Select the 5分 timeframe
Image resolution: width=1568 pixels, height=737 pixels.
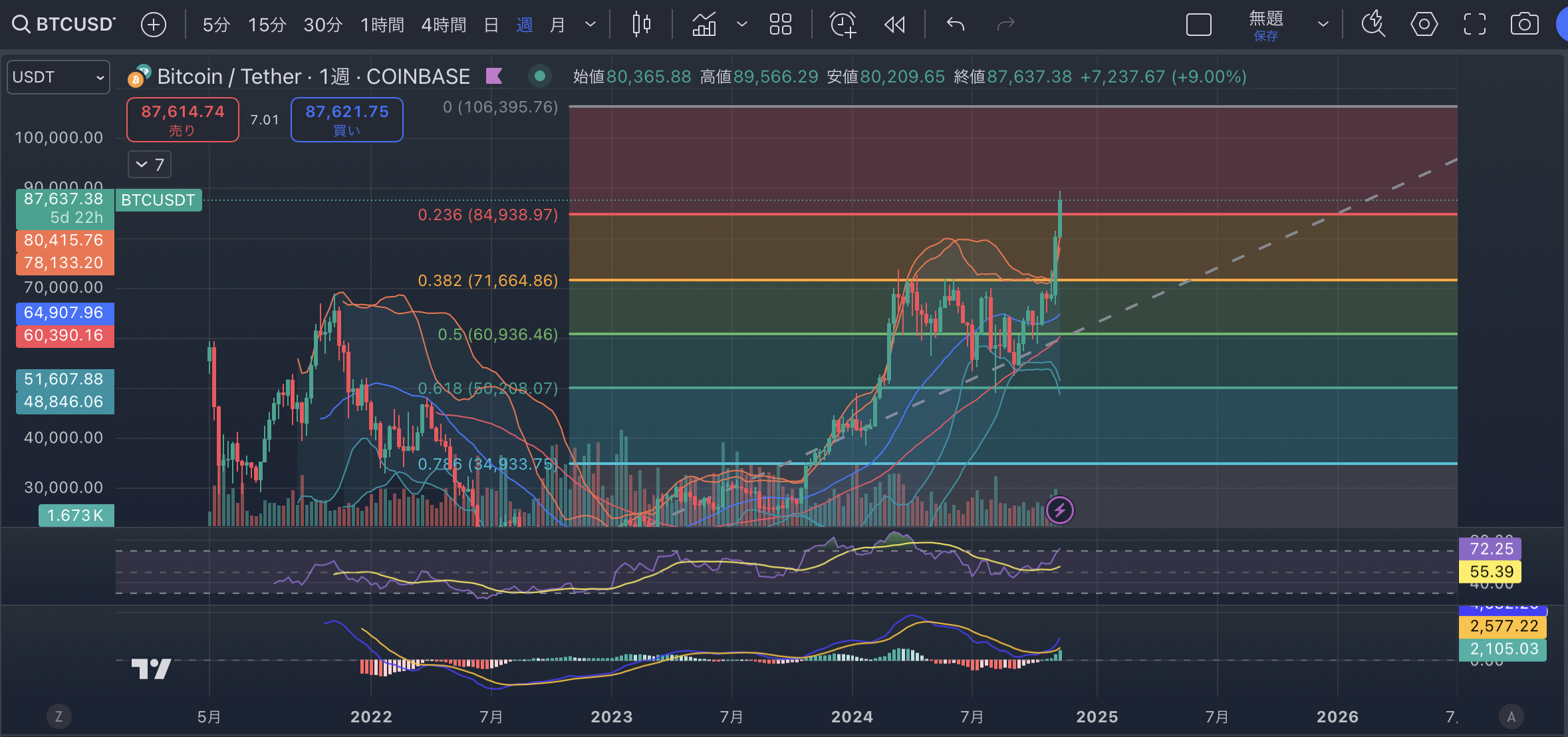tap(216, 25)
